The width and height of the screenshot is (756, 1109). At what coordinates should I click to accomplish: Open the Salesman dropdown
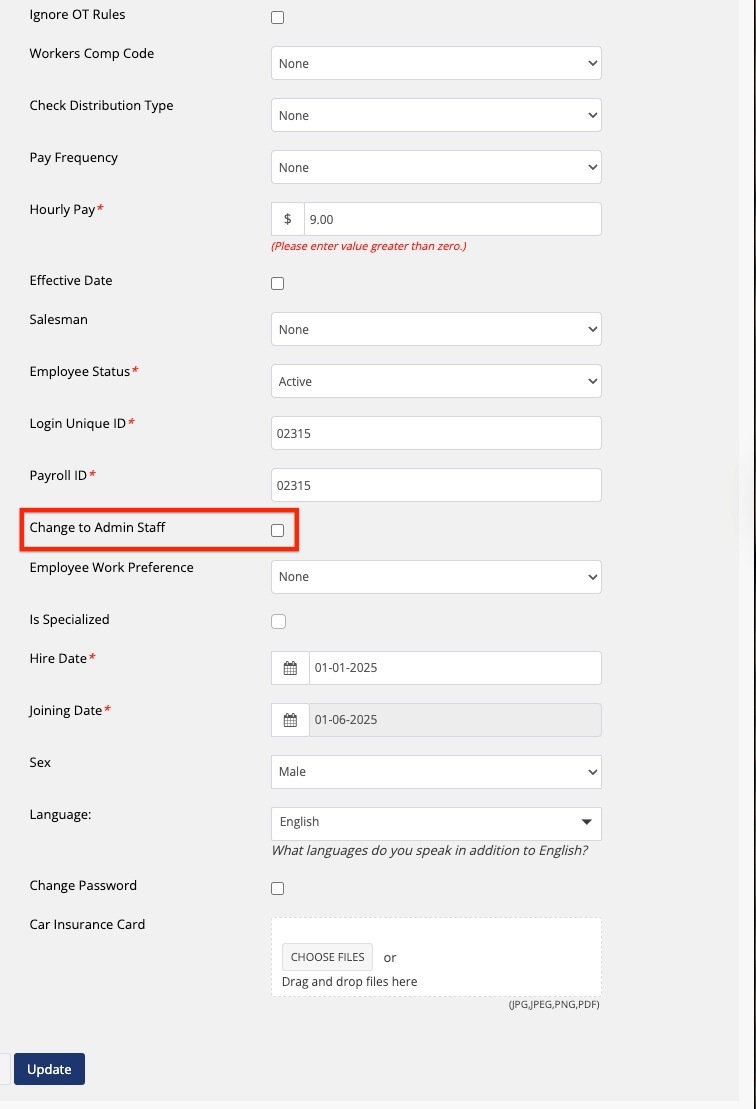436,329
